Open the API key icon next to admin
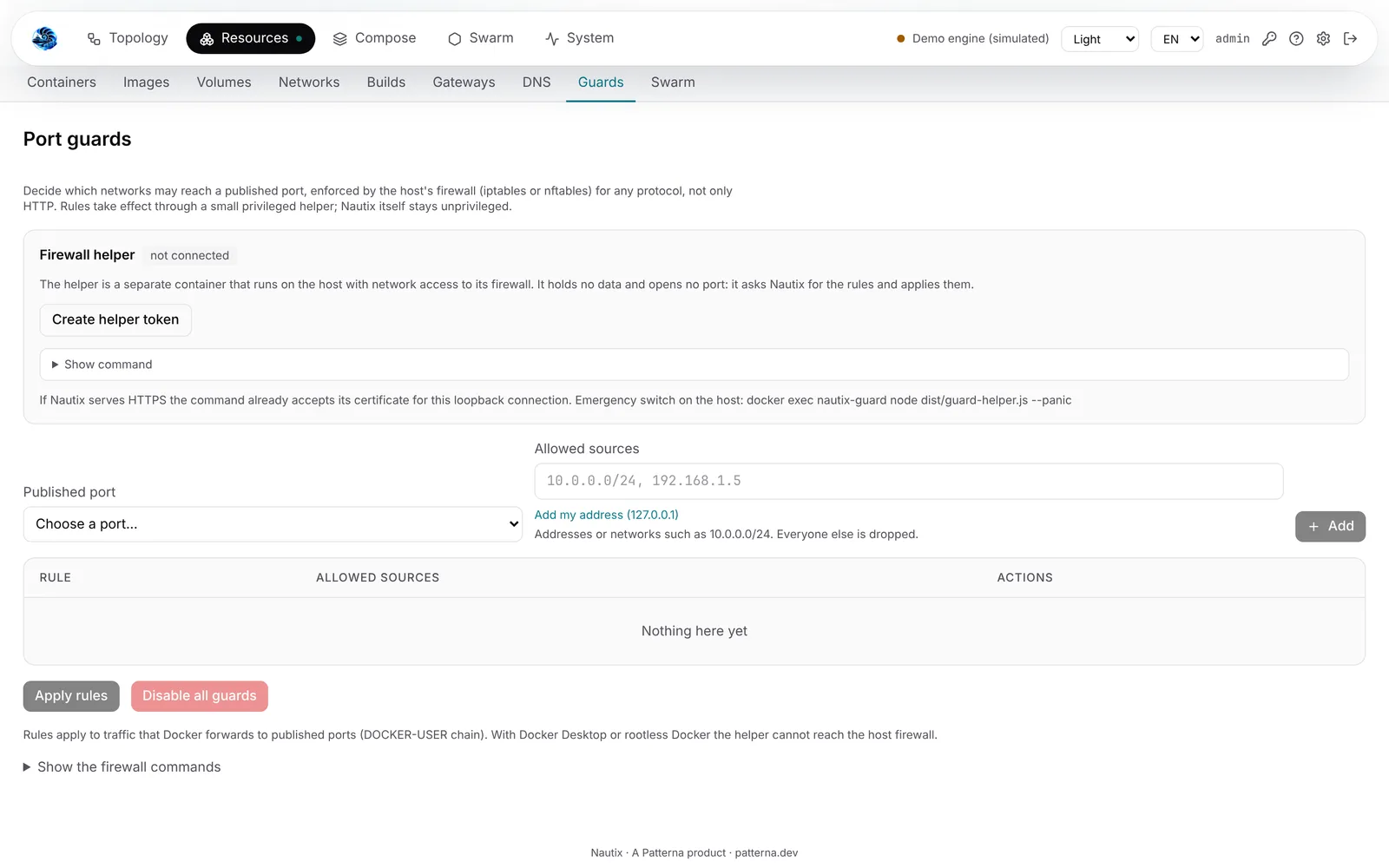This screenshot has width=1389, height=868. (1269, 38)
